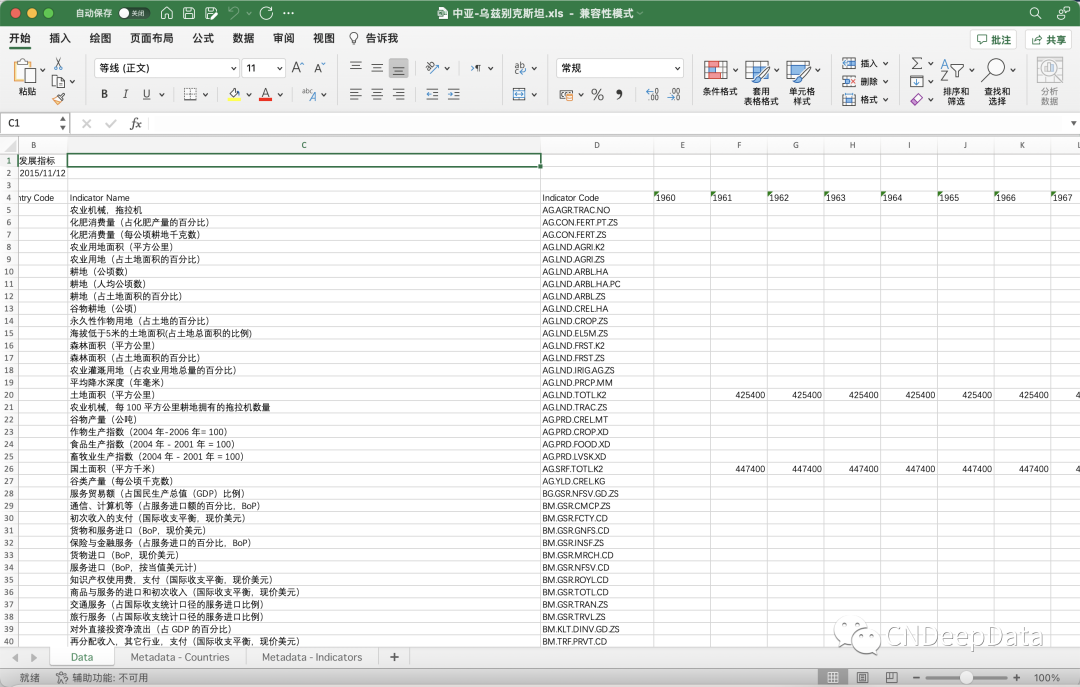Click the Delete cells button
This screenshot has height=687, width=1080.
click(865, 81)
